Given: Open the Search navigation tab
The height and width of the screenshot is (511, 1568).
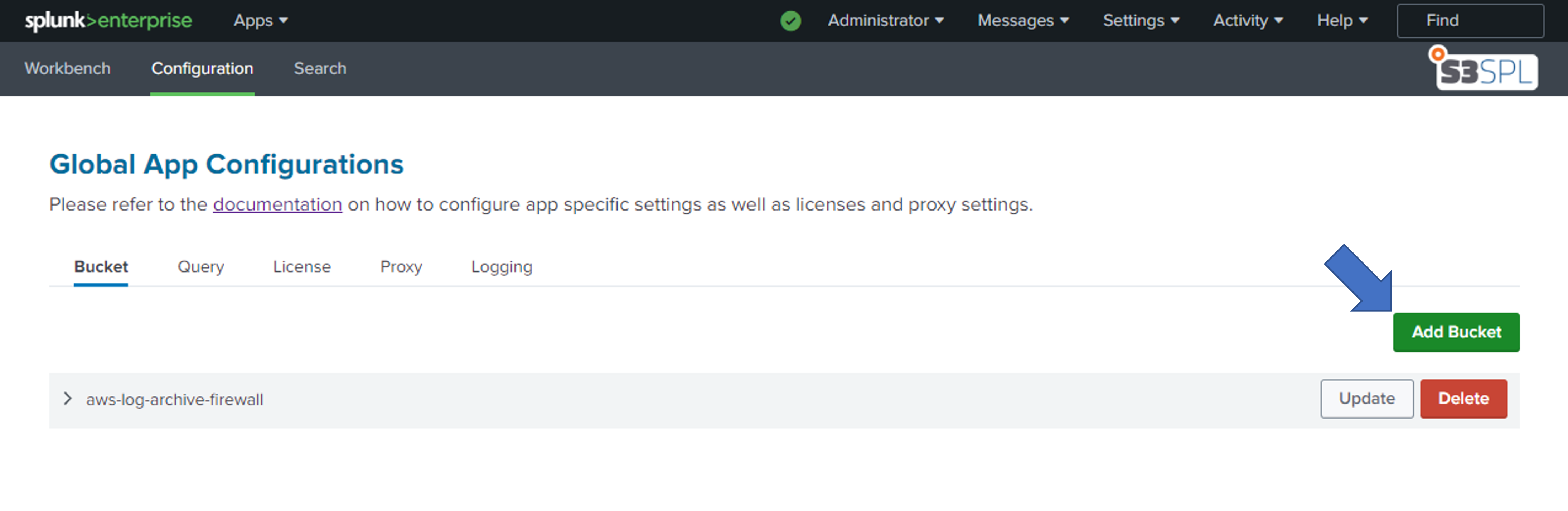Looking at the screenshot, I should click(320, 68).
